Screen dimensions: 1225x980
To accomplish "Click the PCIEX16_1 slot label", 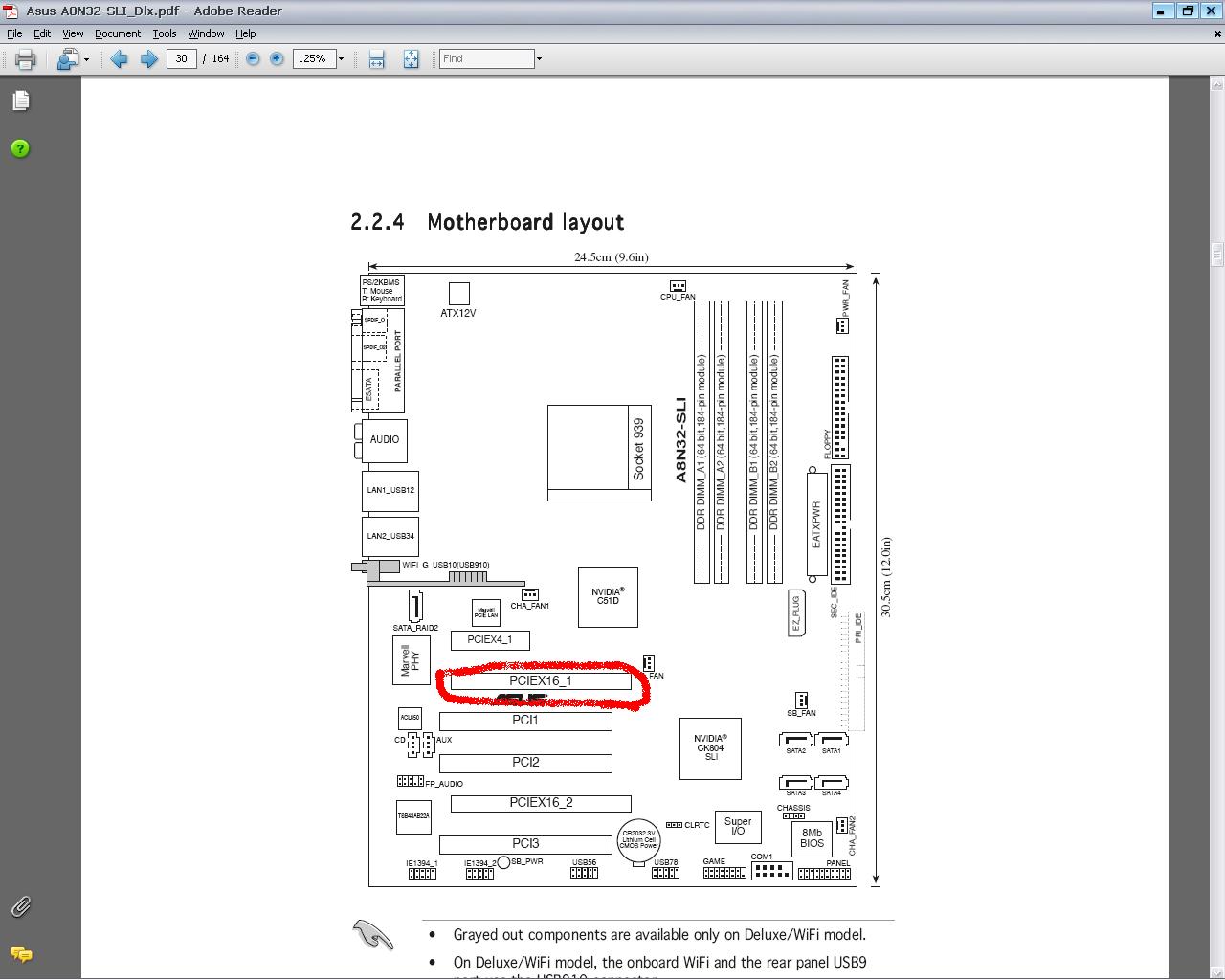I will (x=541, y=680).
